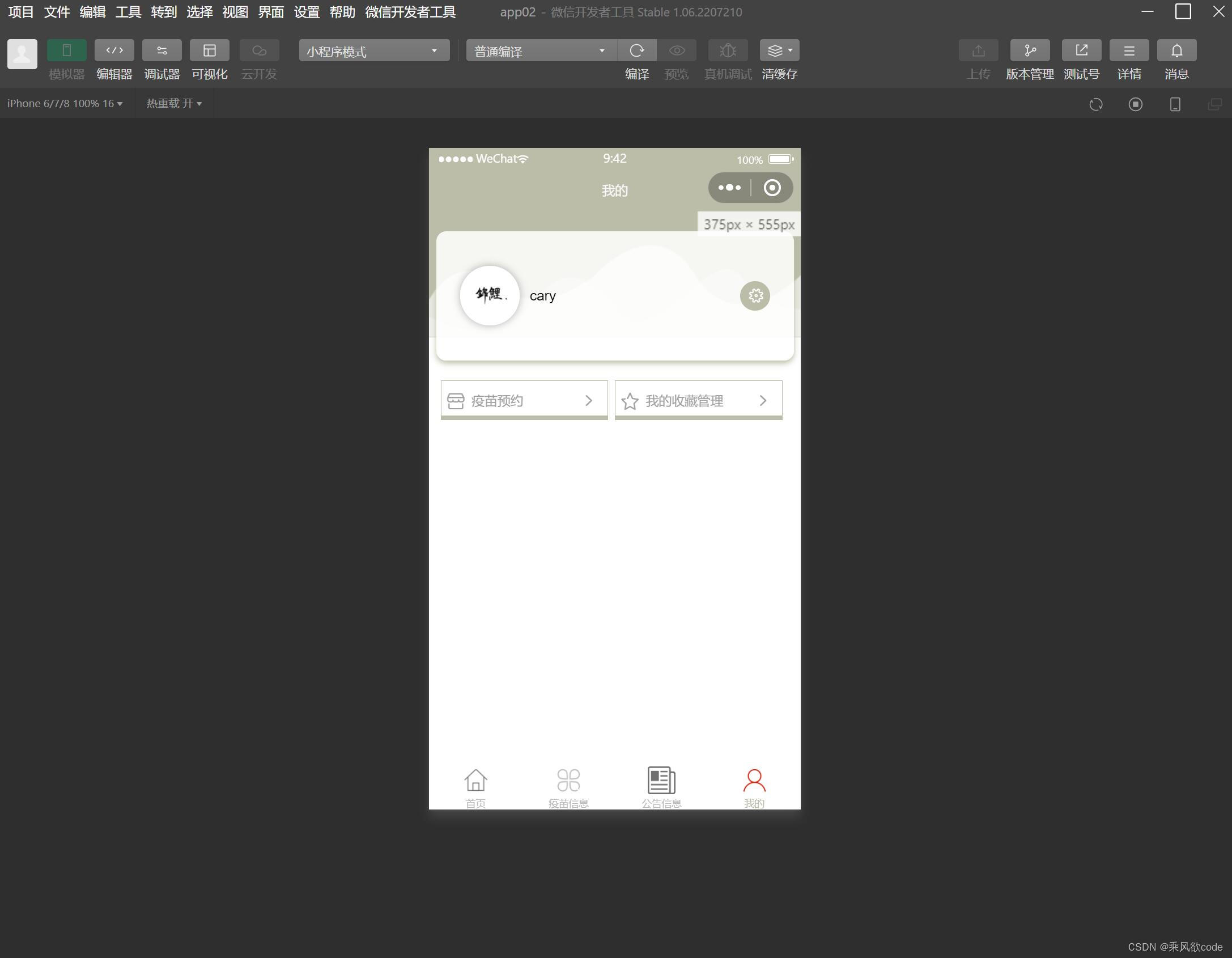Click the simulator record stop button
The height and width of the screenshot is (958, 1232).
click(x=1135, y=104)
